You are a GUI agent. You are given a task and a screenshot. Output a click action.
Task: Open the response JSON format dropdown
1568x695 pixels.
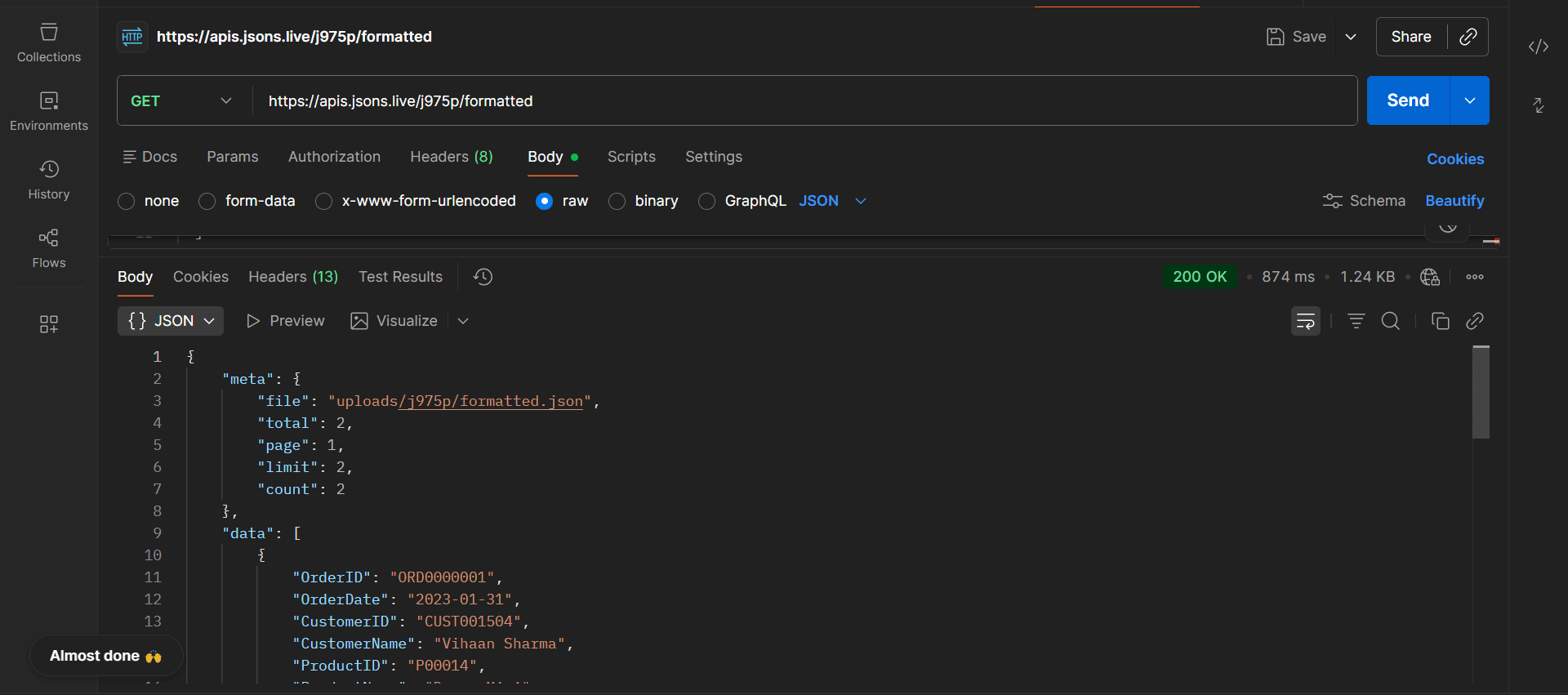(x=171, y=321)
